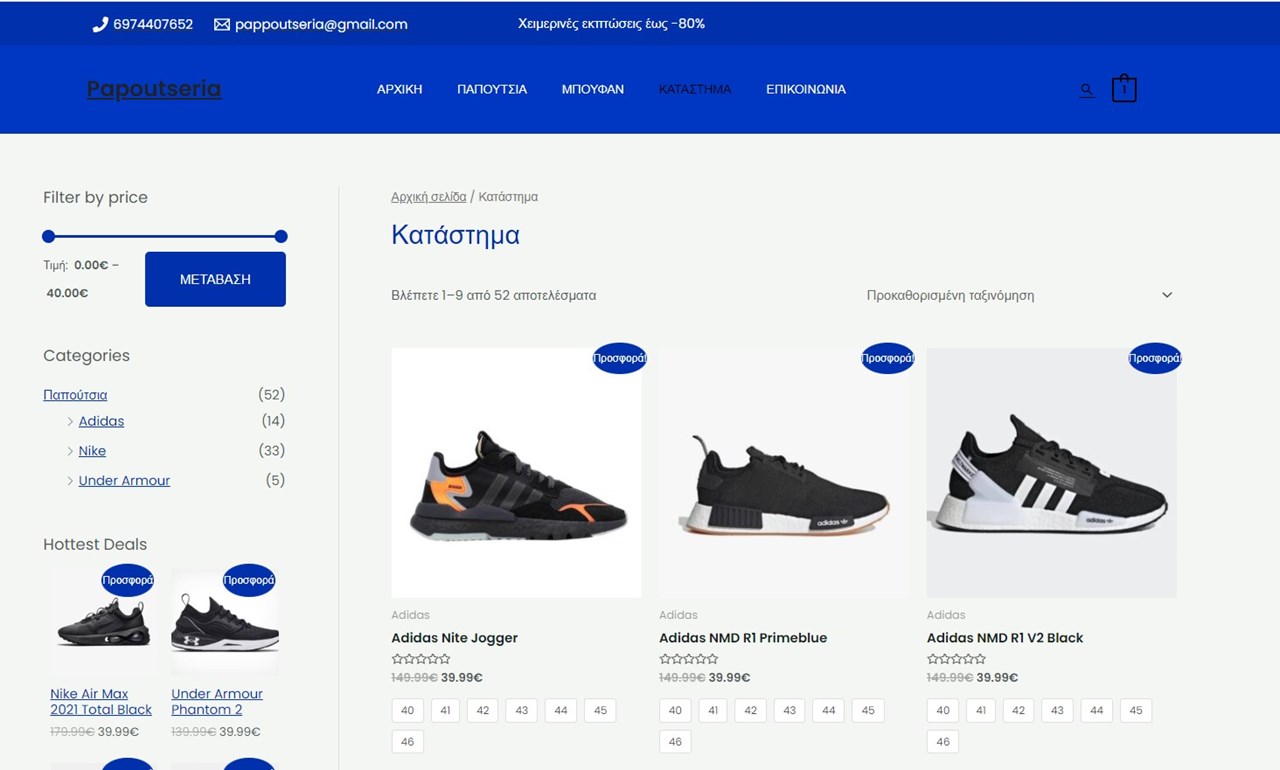
Task: Open the Προκαθορισμένη ταξινόμηση sorting dropdown
Action: pyautogui.click(x=1018, y=295)
